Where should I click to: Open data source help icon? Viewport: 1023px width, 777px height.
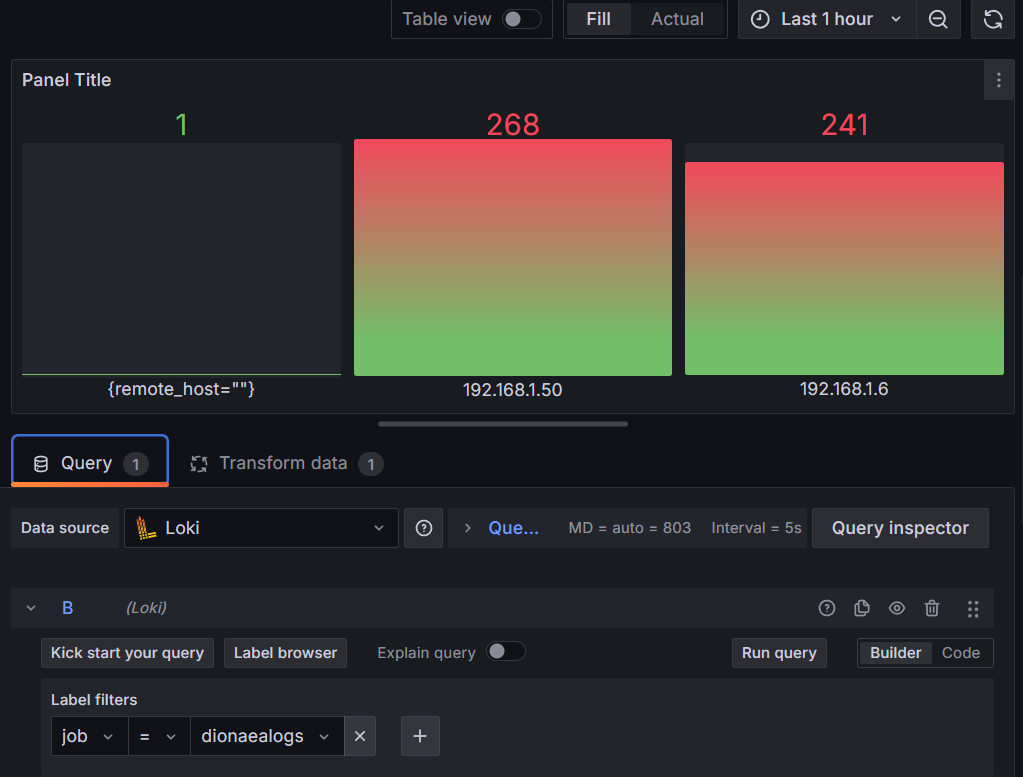423,528
